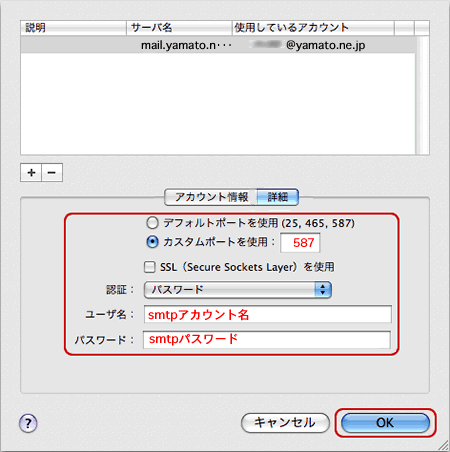
Task: Click the 説明 column header
Action: click(73, 28)
